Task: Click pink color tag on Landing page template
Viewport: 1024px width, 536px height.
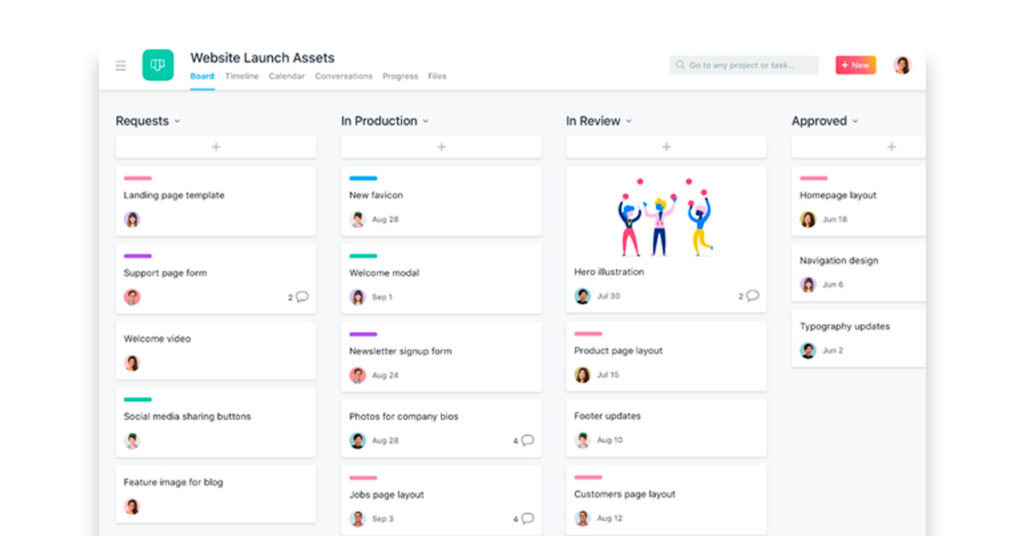Action: 138,178
